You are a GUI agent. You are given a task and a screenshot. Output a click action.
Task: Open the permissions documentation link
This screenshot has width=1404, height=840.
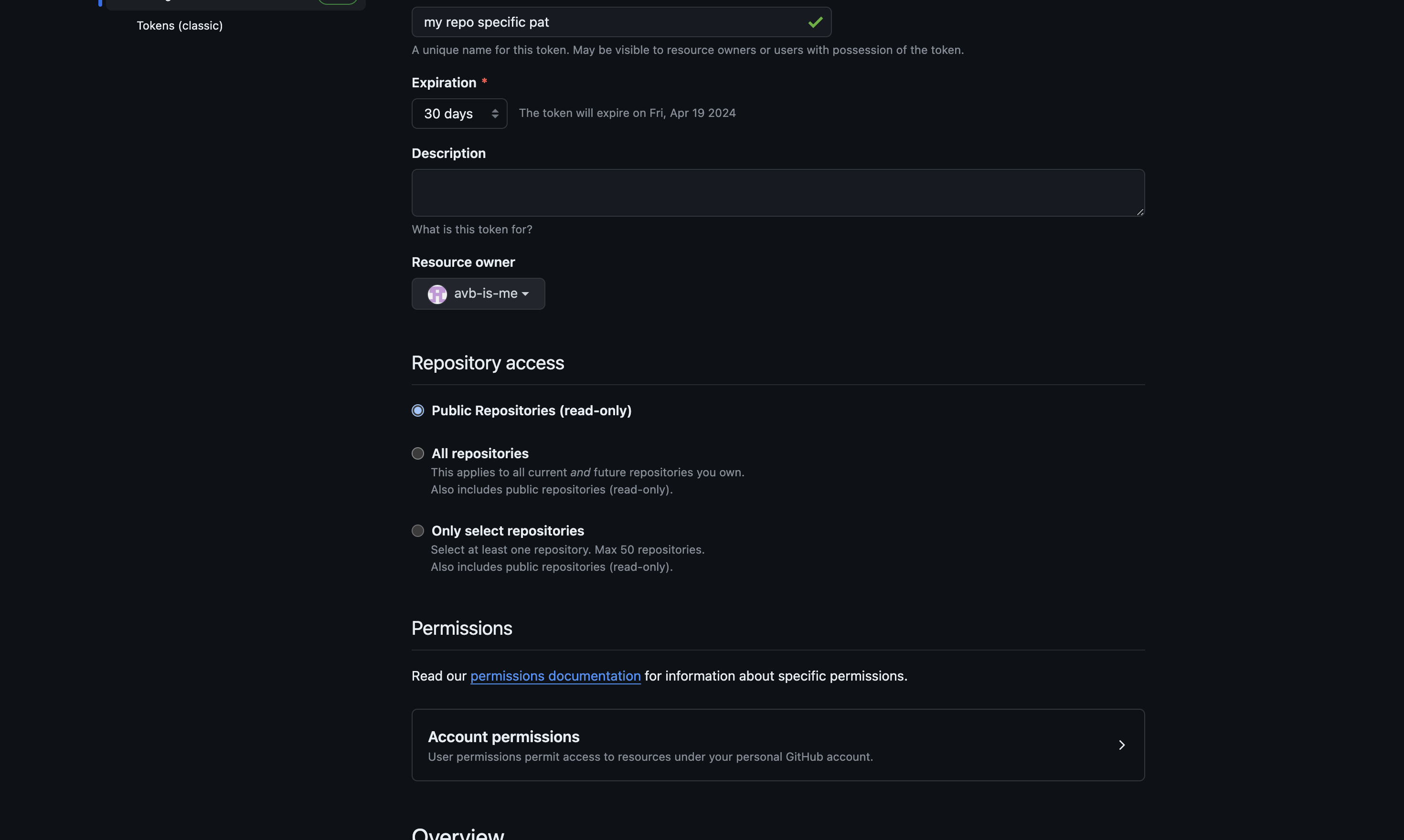click(x=555, y=676)
